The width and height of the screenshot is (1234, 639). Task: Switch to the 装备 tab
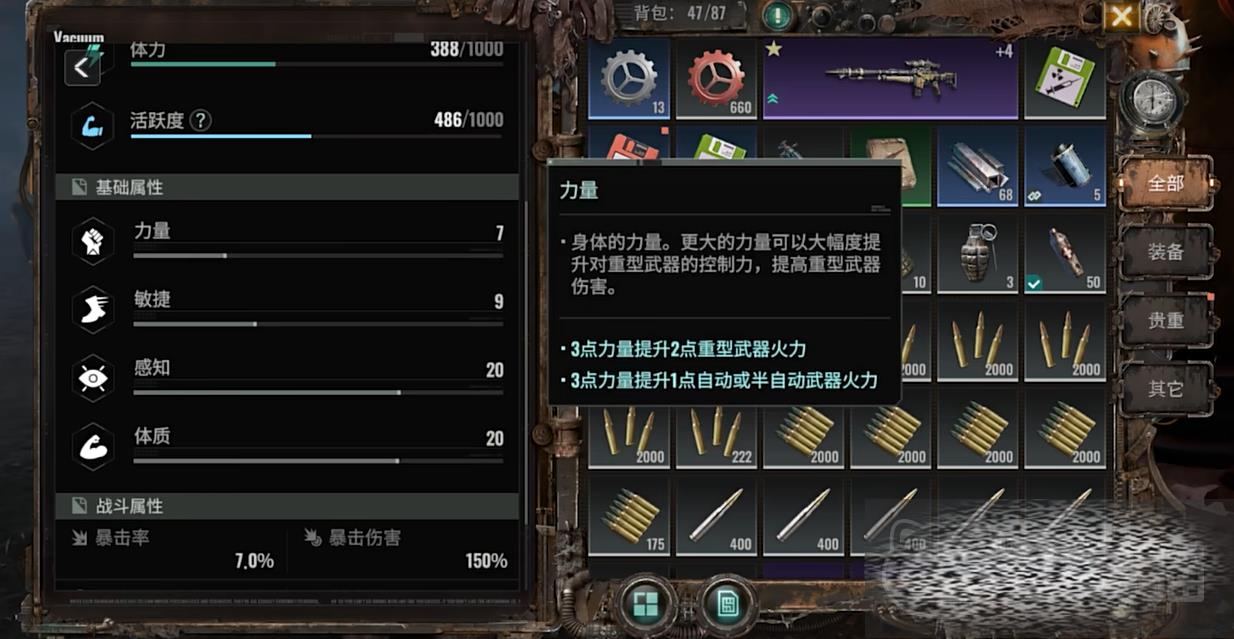click(1166, 252)
